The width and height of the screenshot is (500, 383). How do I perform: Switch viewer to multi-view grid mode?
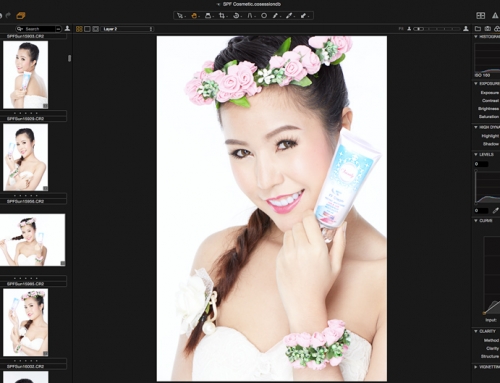(79, 29)
